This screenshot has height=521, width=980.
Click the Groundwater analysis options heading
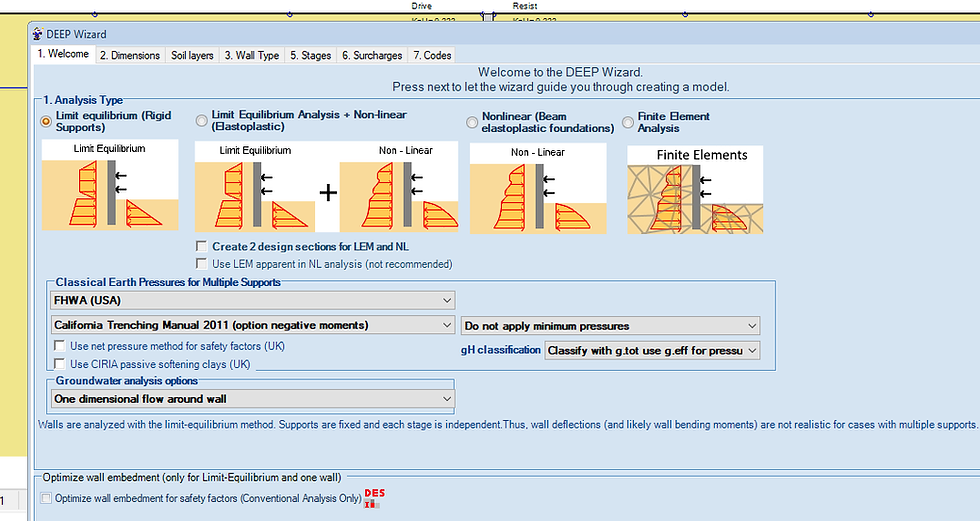pos(127,380)
